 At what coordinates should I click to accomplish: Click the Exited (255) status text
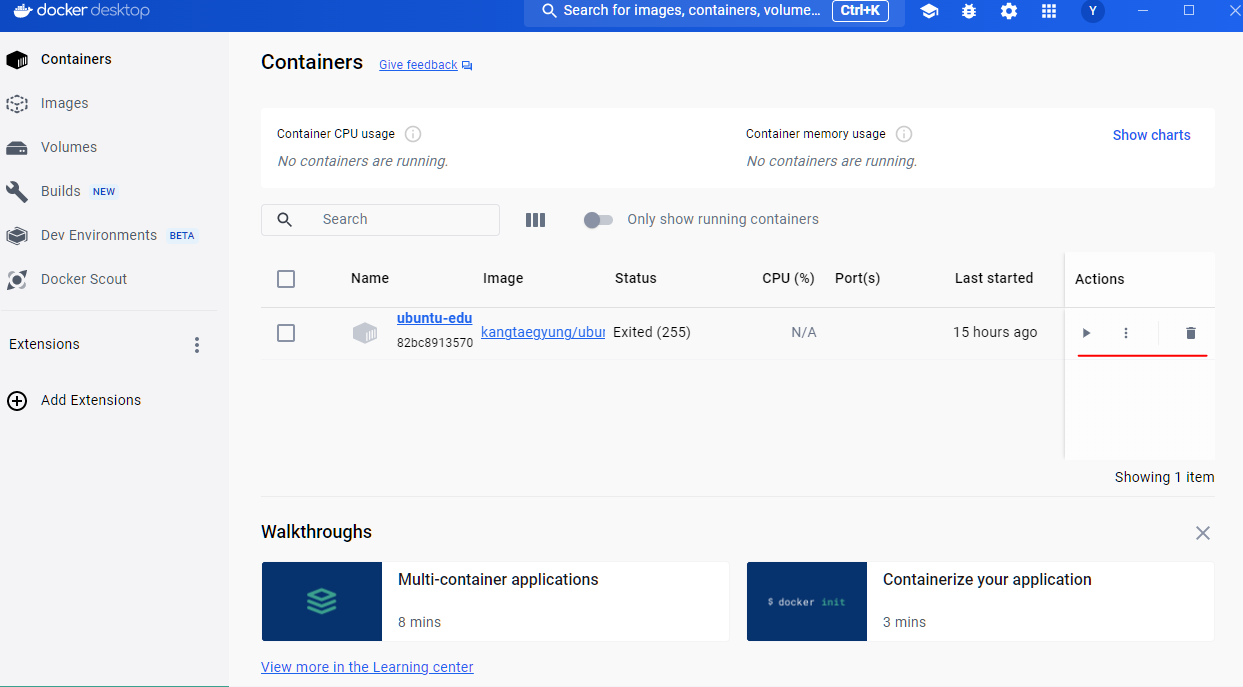652,333
